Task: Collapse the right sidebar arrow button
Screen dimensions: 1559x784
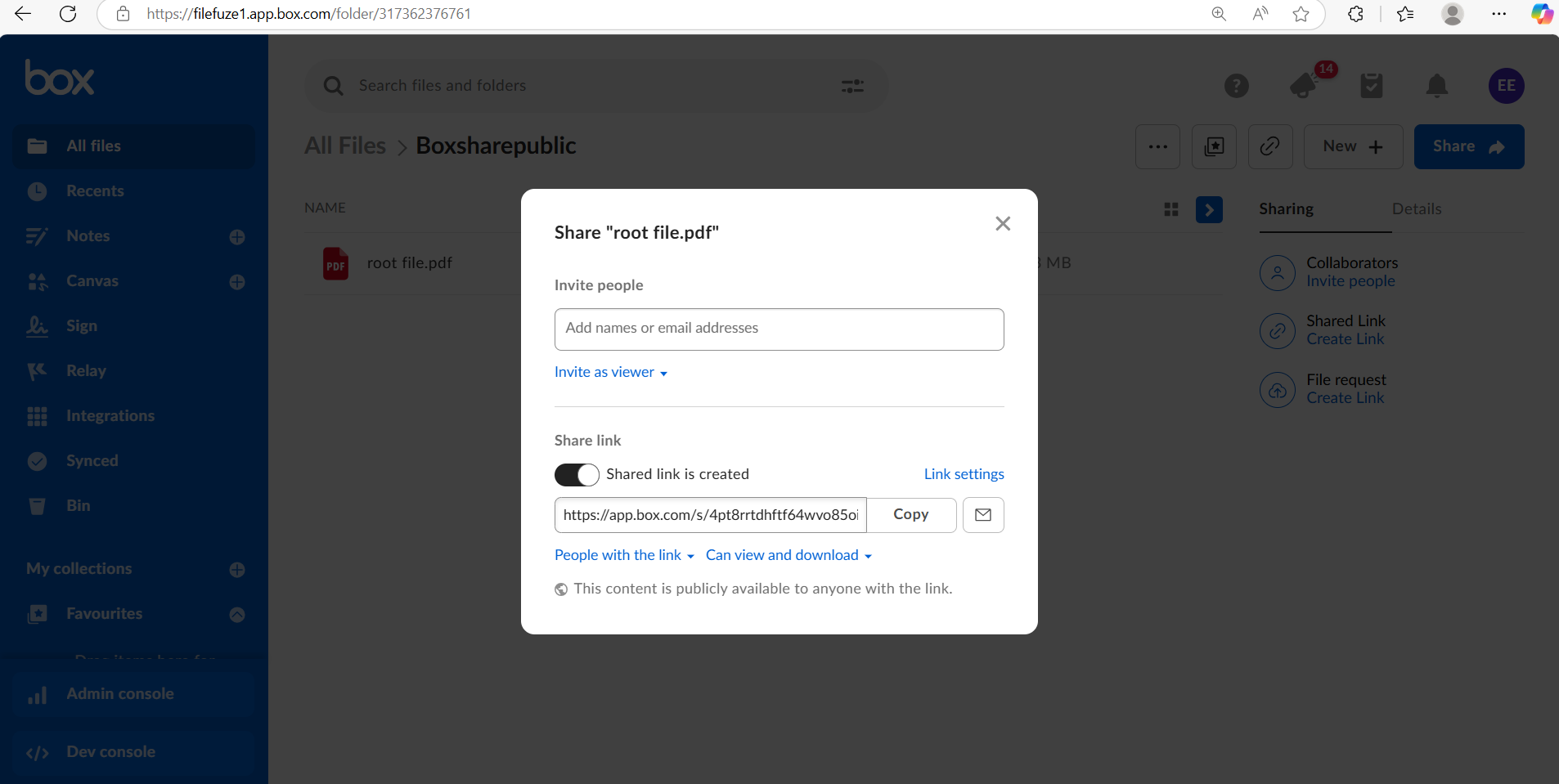Action: coord(1209,210)
